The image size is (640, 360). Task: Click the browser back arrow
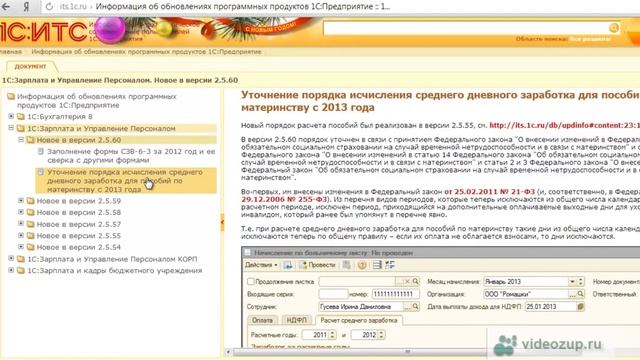[x=6, y=7]
